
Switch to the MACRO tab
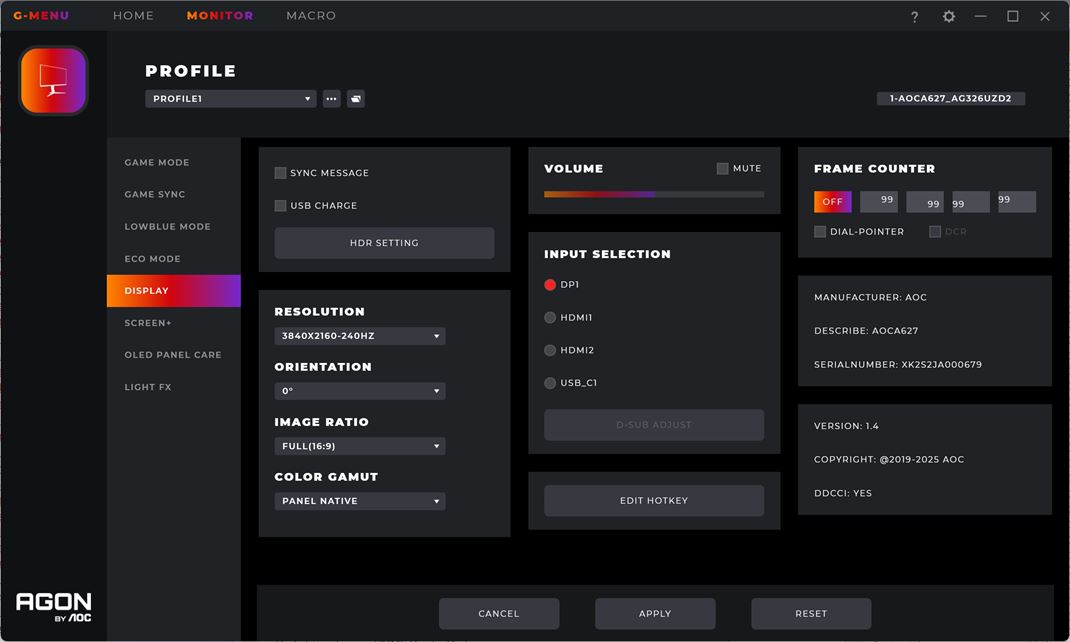click(x=311, y=15)
